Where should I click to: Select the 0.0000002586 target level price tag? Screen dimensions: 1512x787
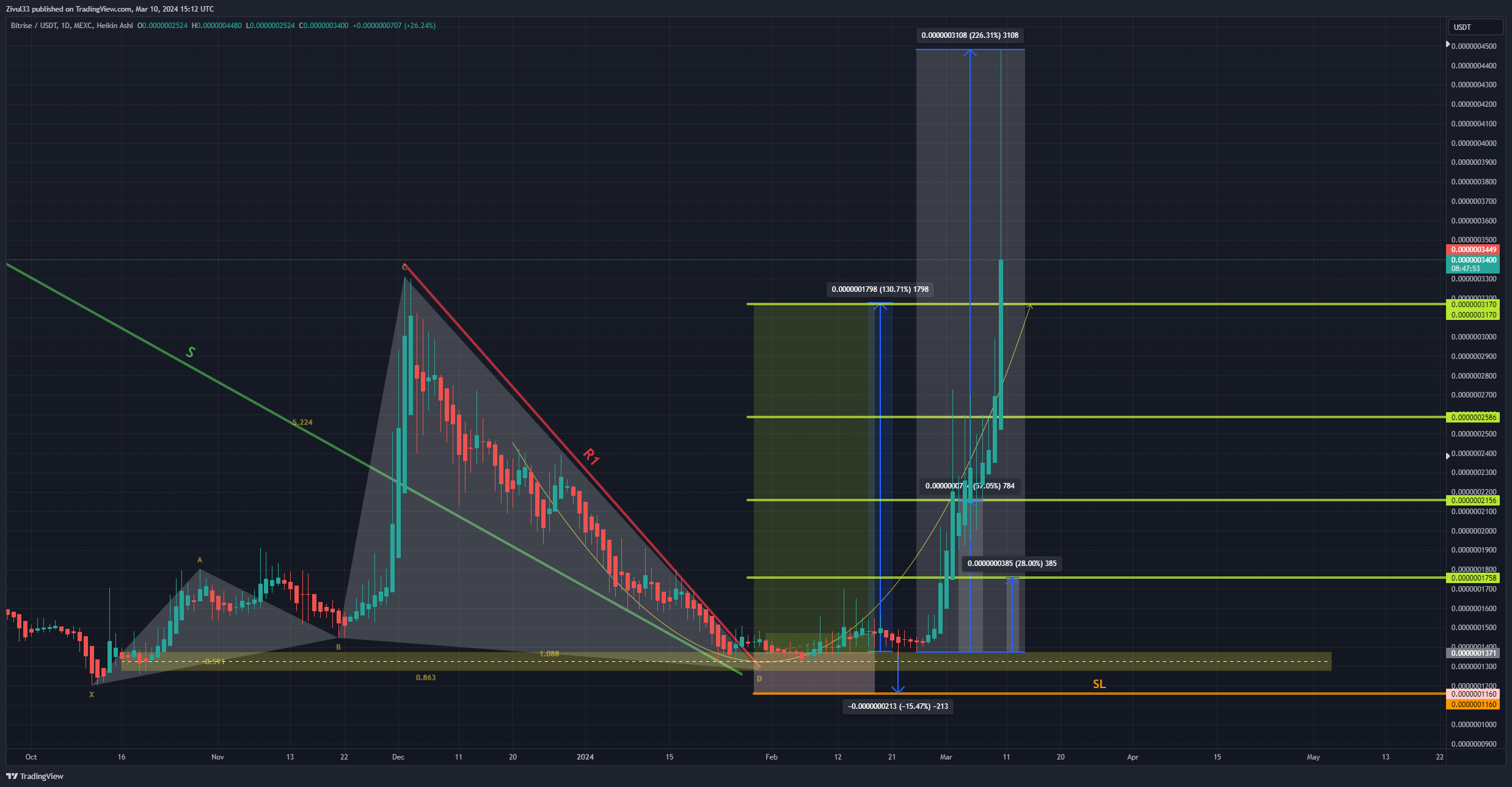[1473, 417]
